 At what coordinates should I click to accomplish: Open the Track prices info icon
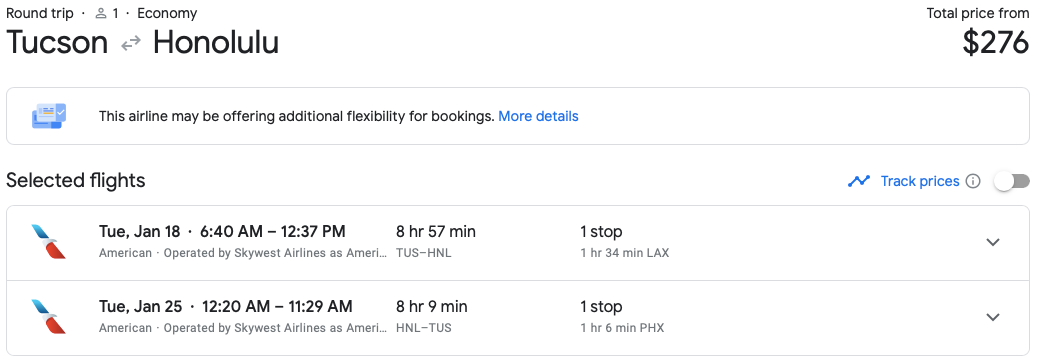coord(973,181)
